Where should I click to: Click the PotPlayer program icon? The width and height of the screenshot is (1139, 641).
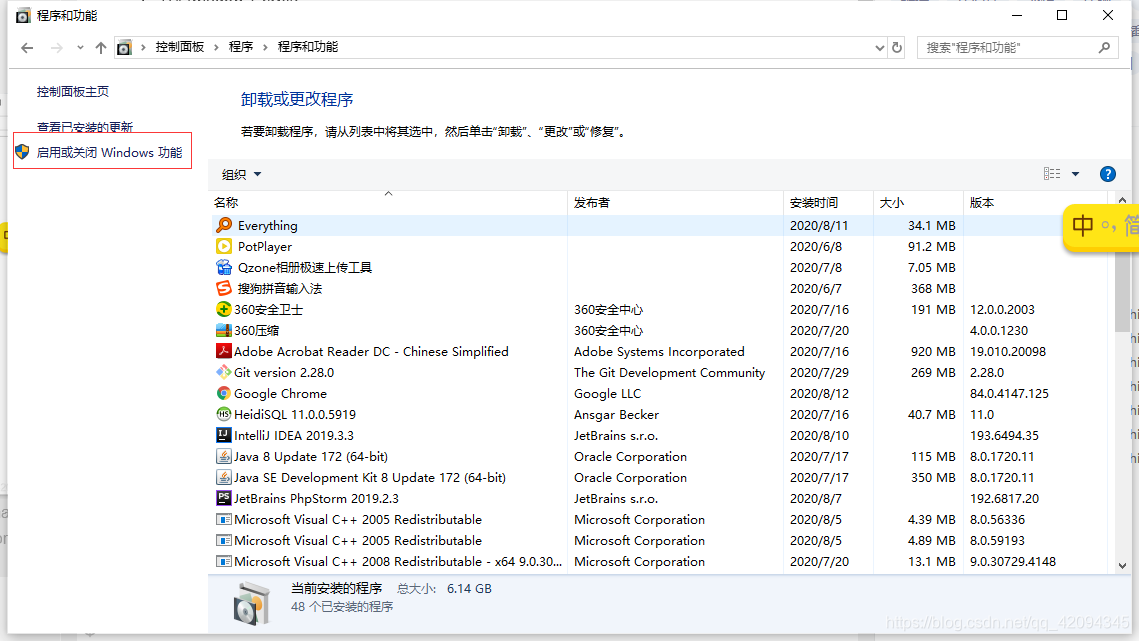point(224,246)
